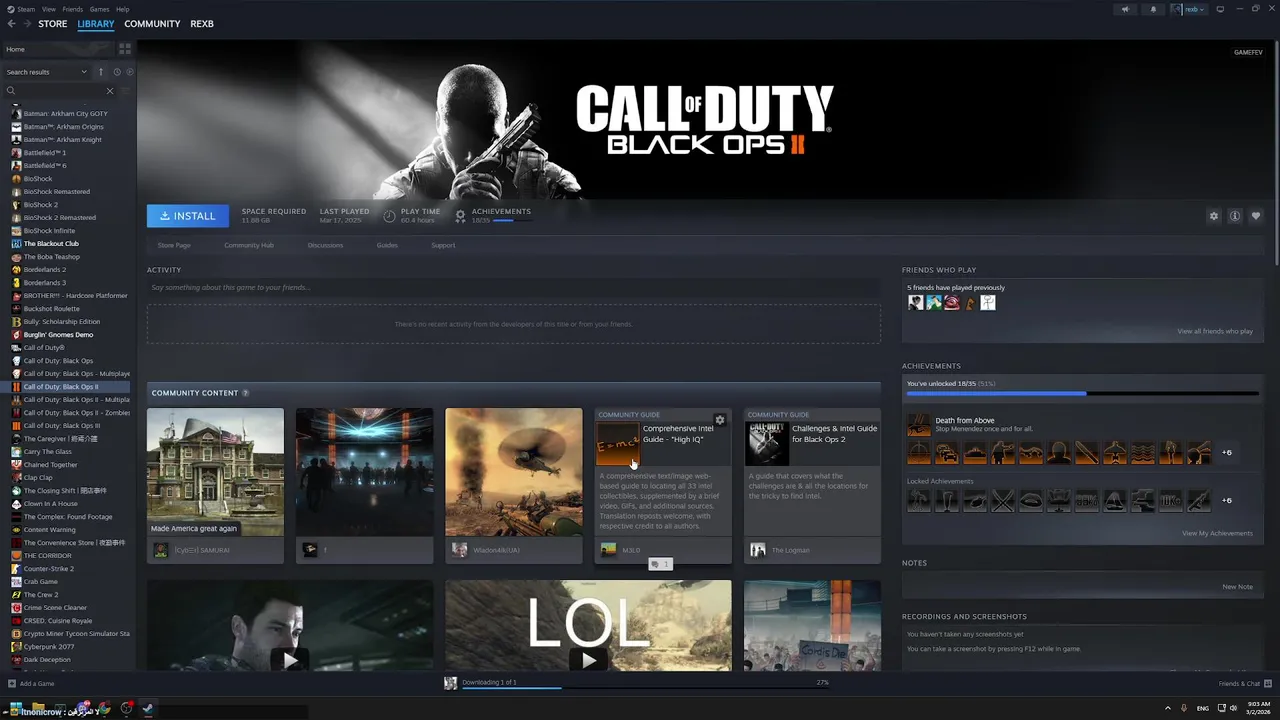Open the Community Hub link

tap(249, 245)
